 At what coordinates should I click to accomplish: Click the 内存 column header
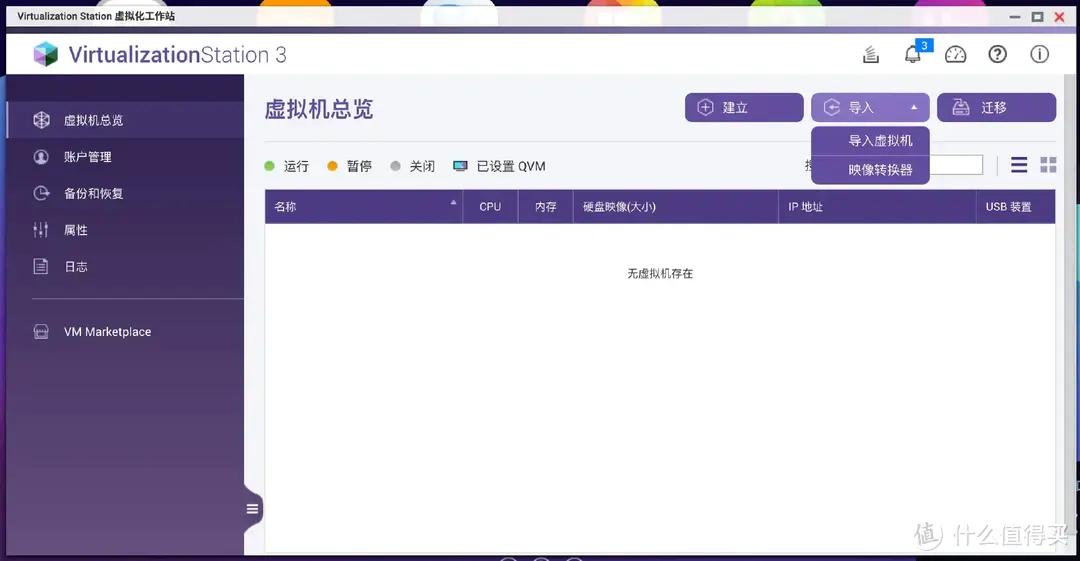pyautogui.click(x=546, y=206)
